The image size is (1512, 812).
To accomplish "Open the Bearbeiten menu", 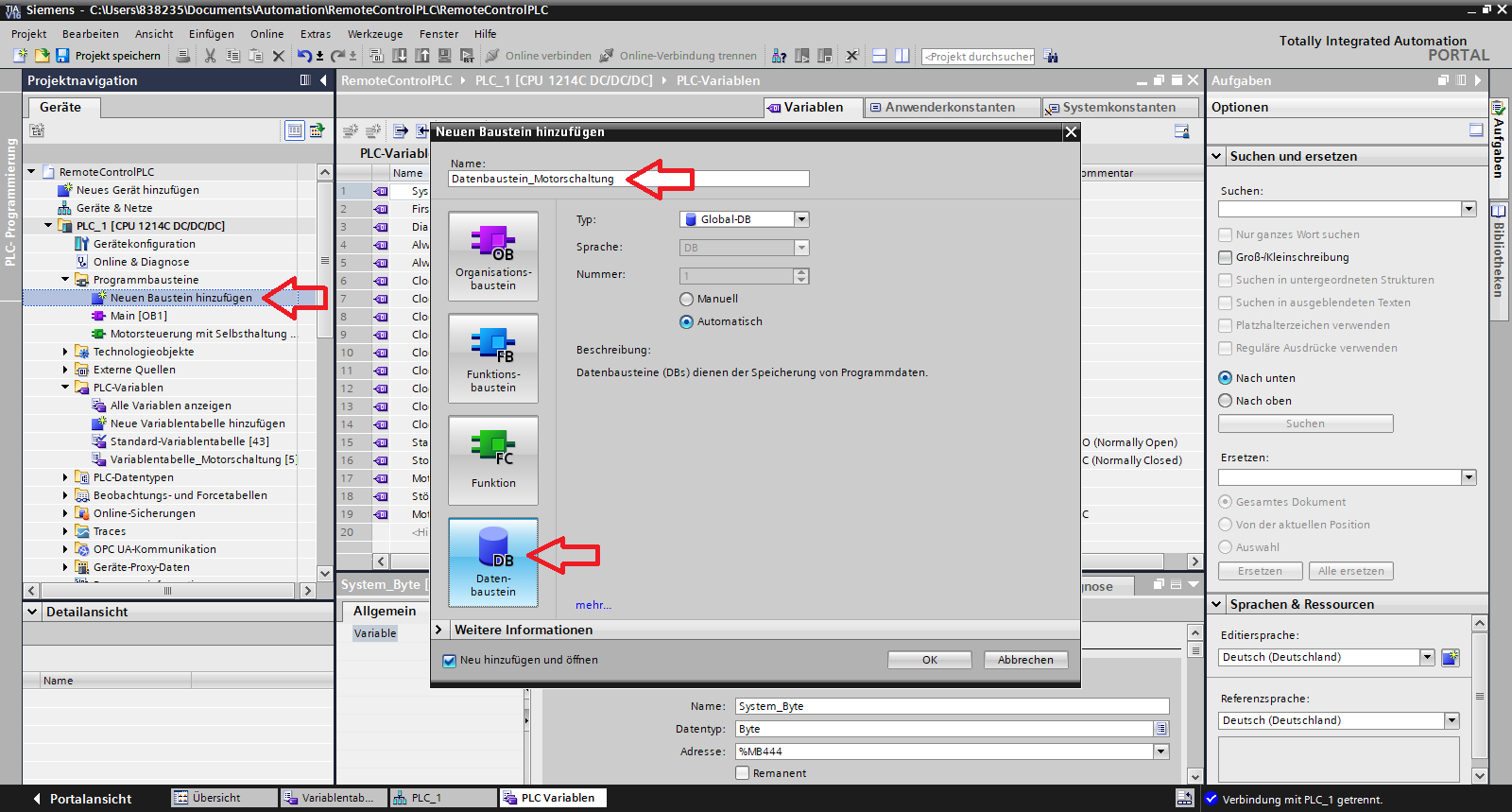I will pos(91,34).
